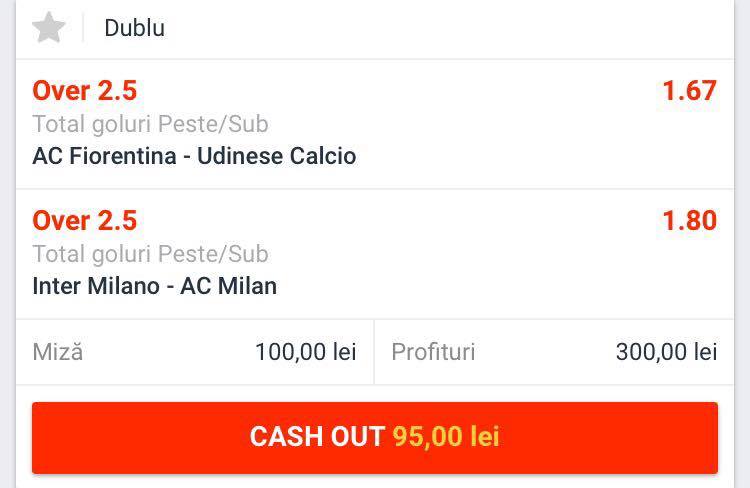Open Inter Milano - AC Milan match
Viewport: 750px width, 488px height.
154,286
